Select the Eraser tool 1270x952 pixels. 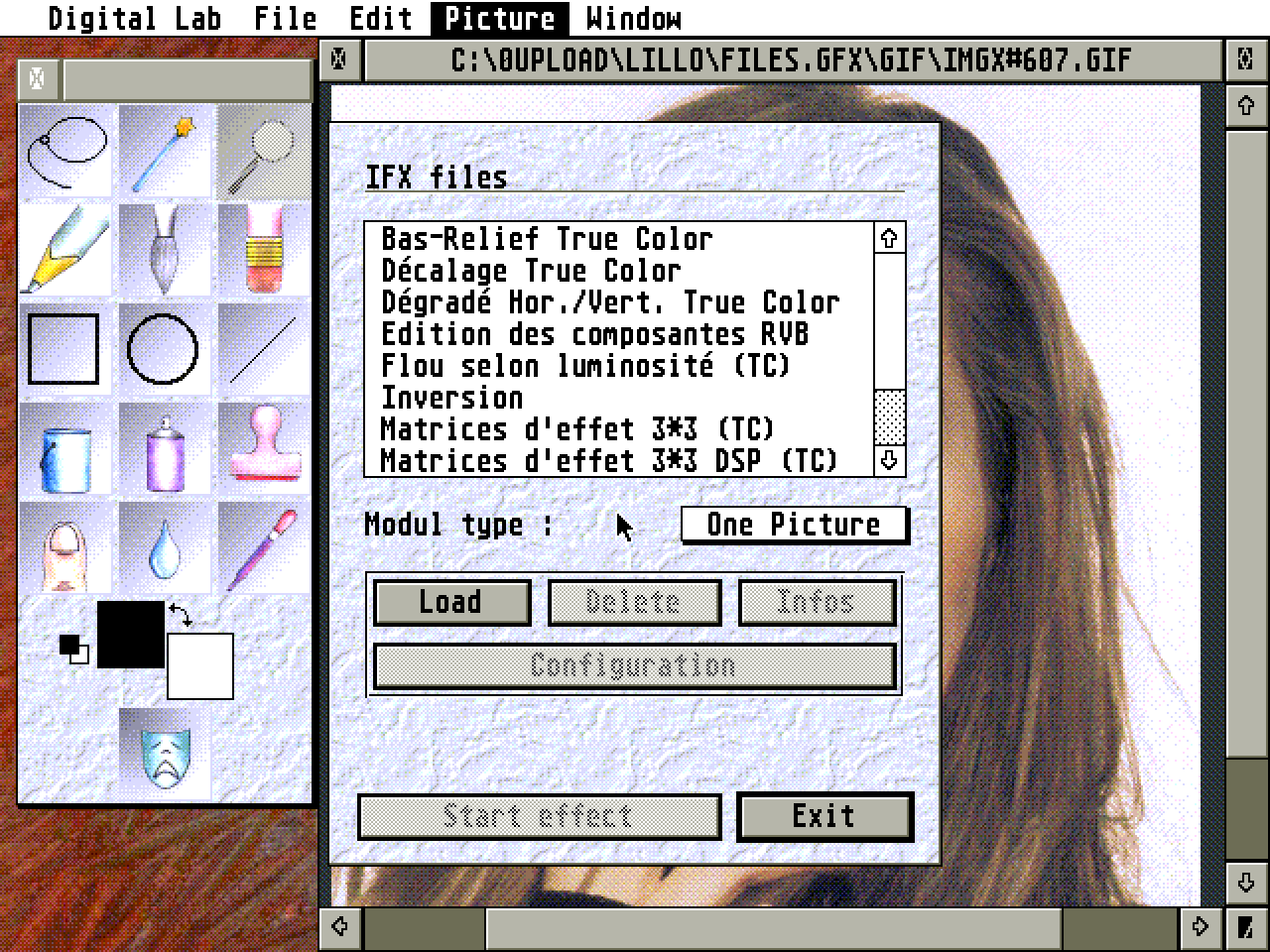[x=263, y=248]
